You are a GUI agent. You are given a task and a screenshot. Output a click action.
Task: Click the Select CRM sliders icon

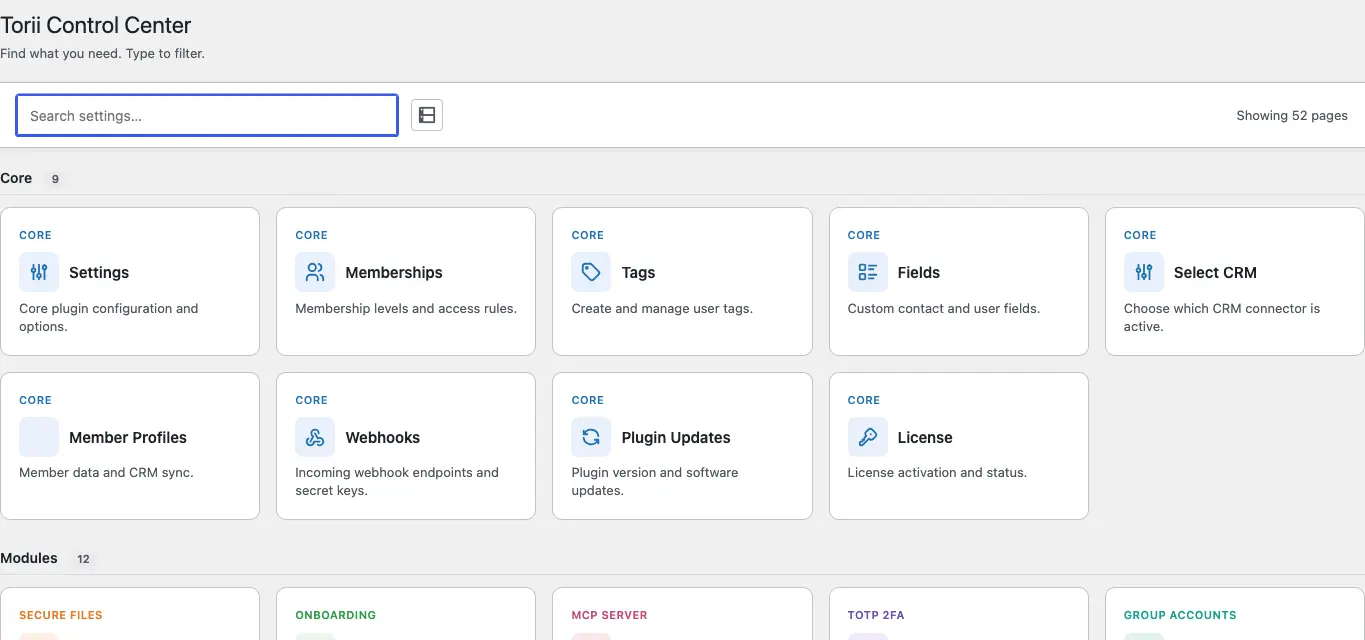(1144, 272)
